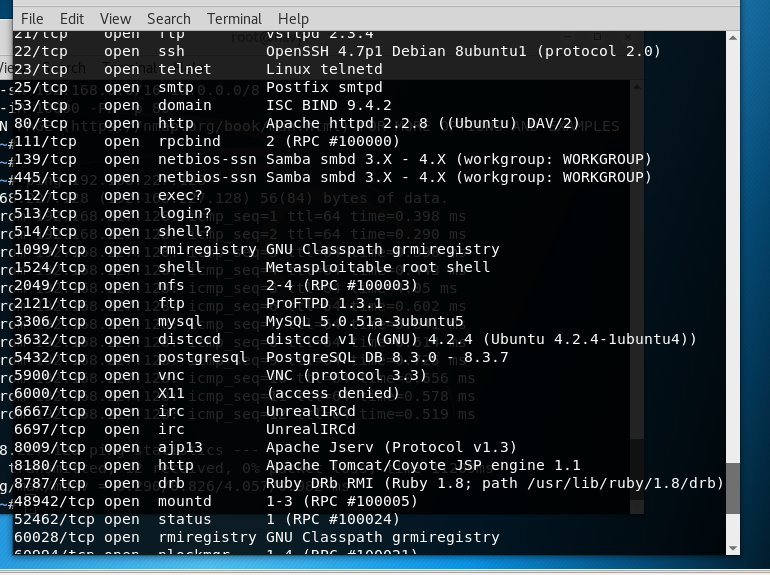
Task: Click the login? service text
Action: [185, 214]
